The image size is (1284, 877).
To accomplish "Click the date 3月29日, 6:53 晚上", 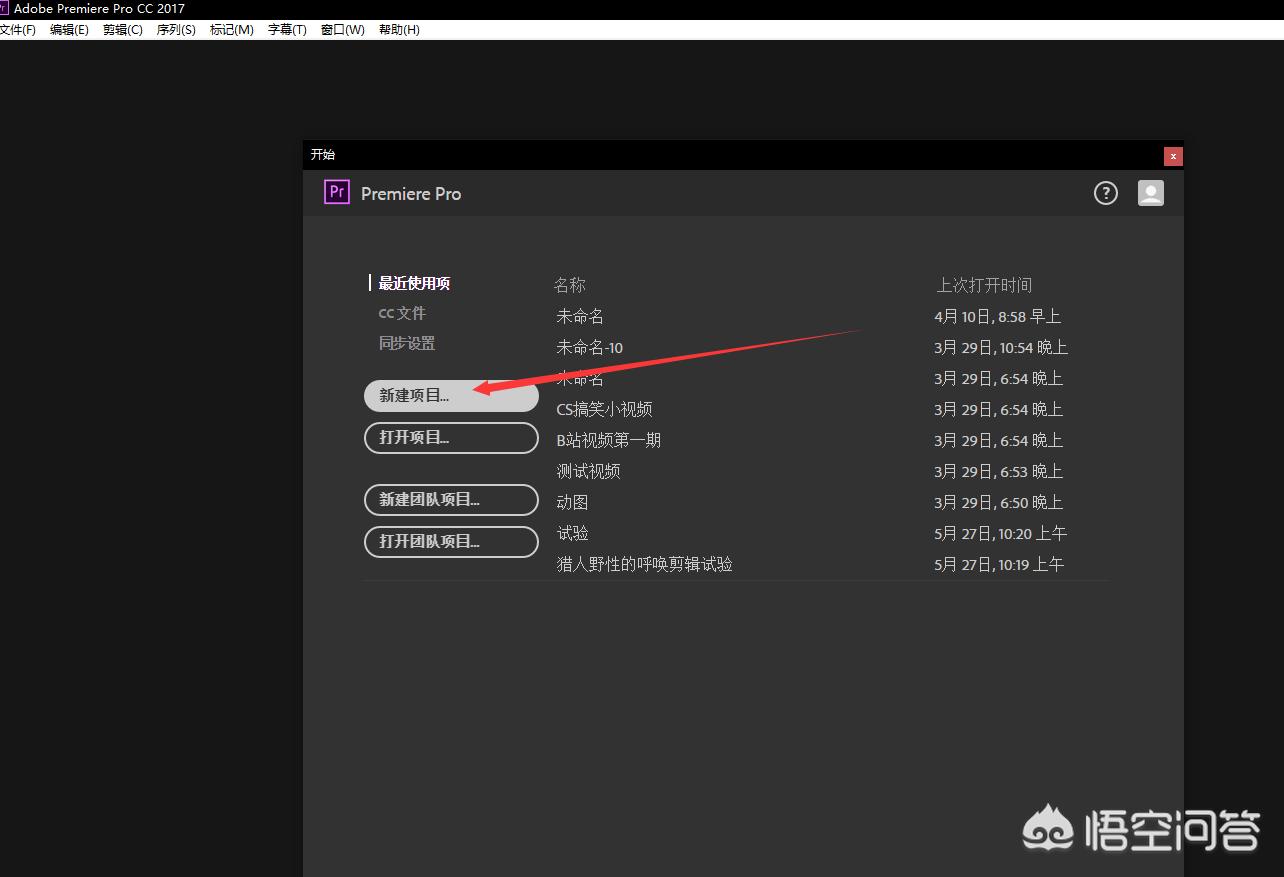I will pyautogui.click(x=998, y=471).
